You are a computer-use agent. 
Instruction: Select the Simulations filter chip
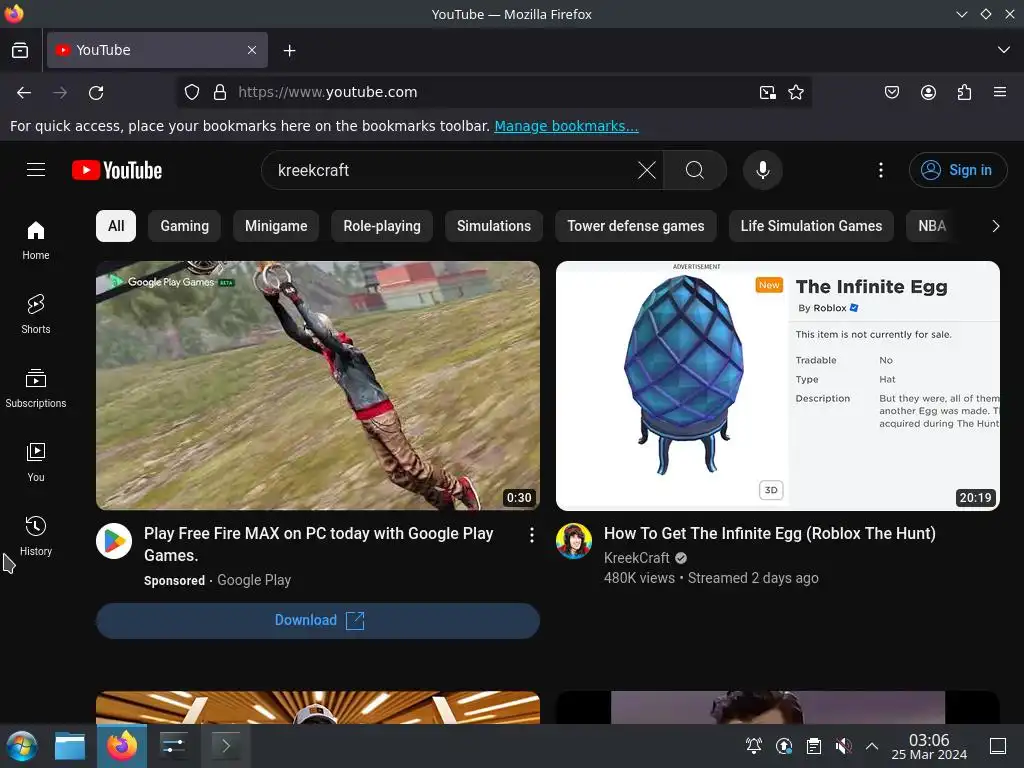[494, 226]
